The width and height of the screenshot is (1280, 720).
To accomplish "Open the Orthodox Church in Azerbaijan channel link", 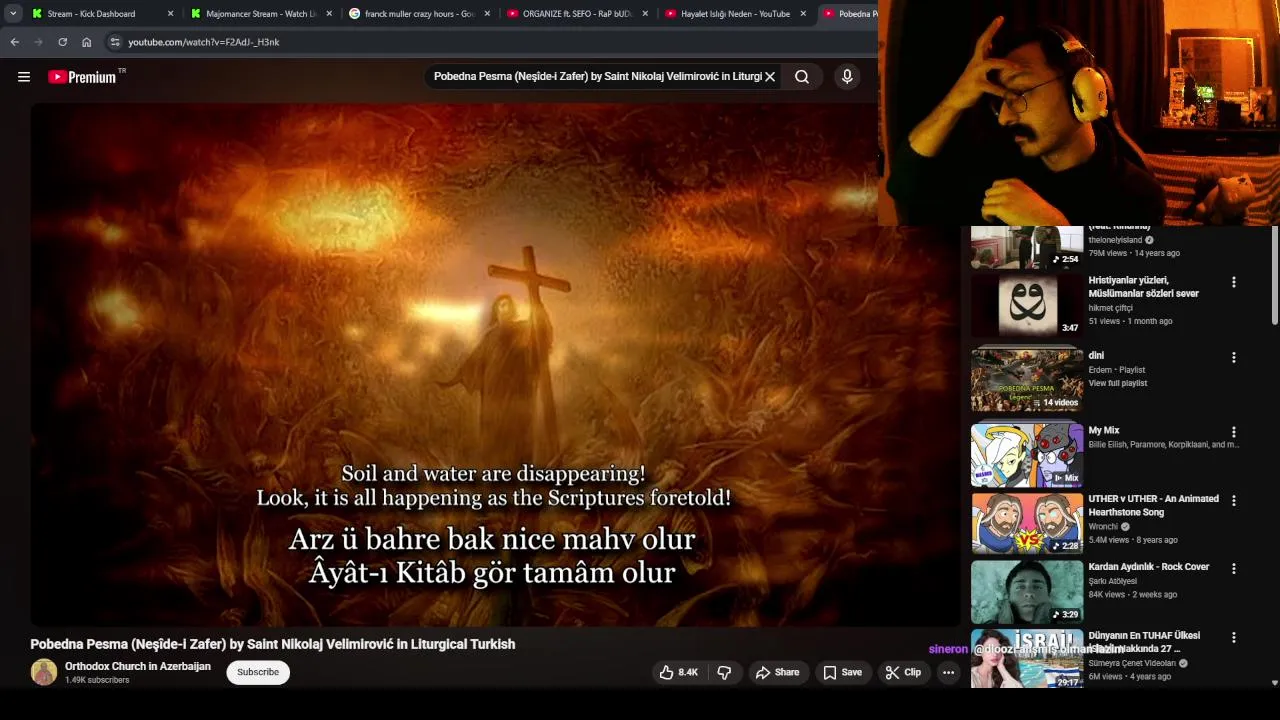I will (138, 666).
